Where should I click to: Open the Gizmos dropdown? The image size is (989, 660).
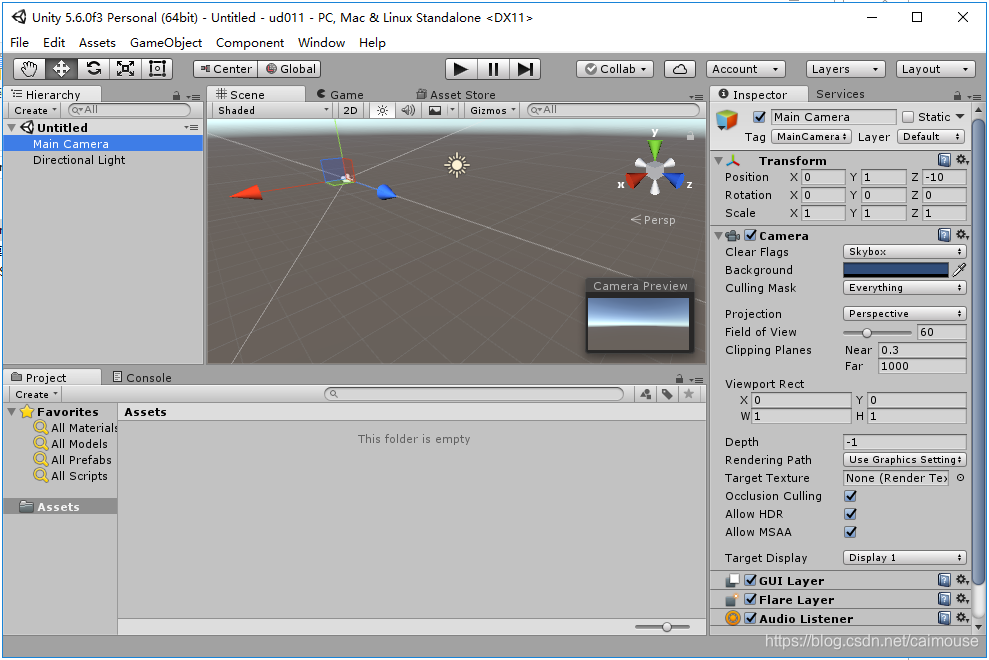click(x=493, y=110)
